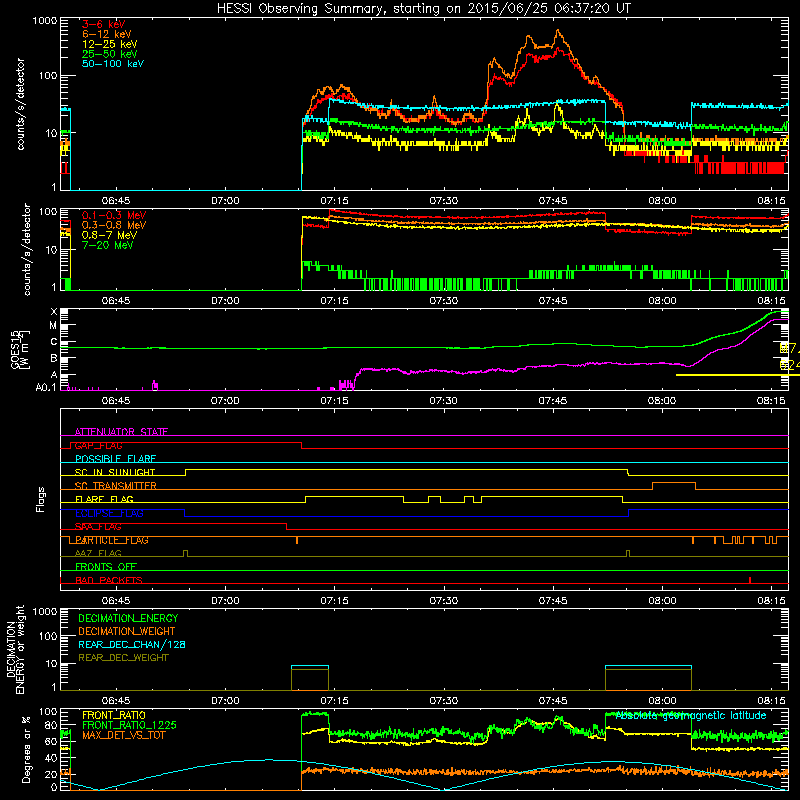Click 08:00 tick under the GOES plot
The width and height of the screenshot is (800, 800).
pyautogui.click(x=662, y=401)
